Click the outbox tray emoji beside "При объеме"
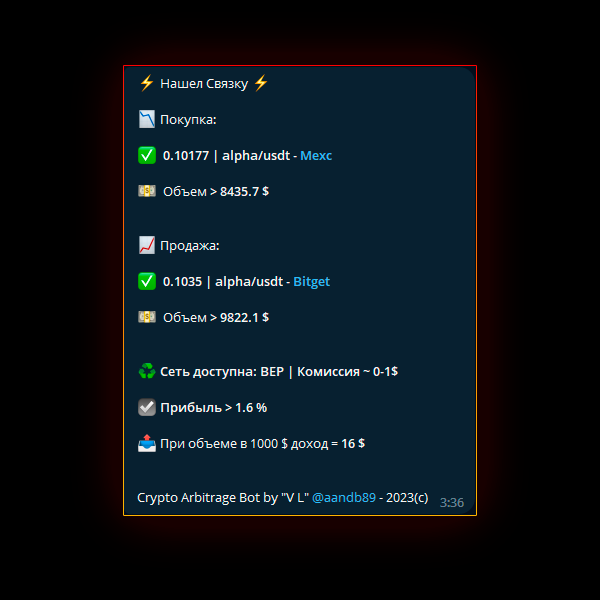Image resolution: width=600 pixels, height=600 pixels. point(147,443)
